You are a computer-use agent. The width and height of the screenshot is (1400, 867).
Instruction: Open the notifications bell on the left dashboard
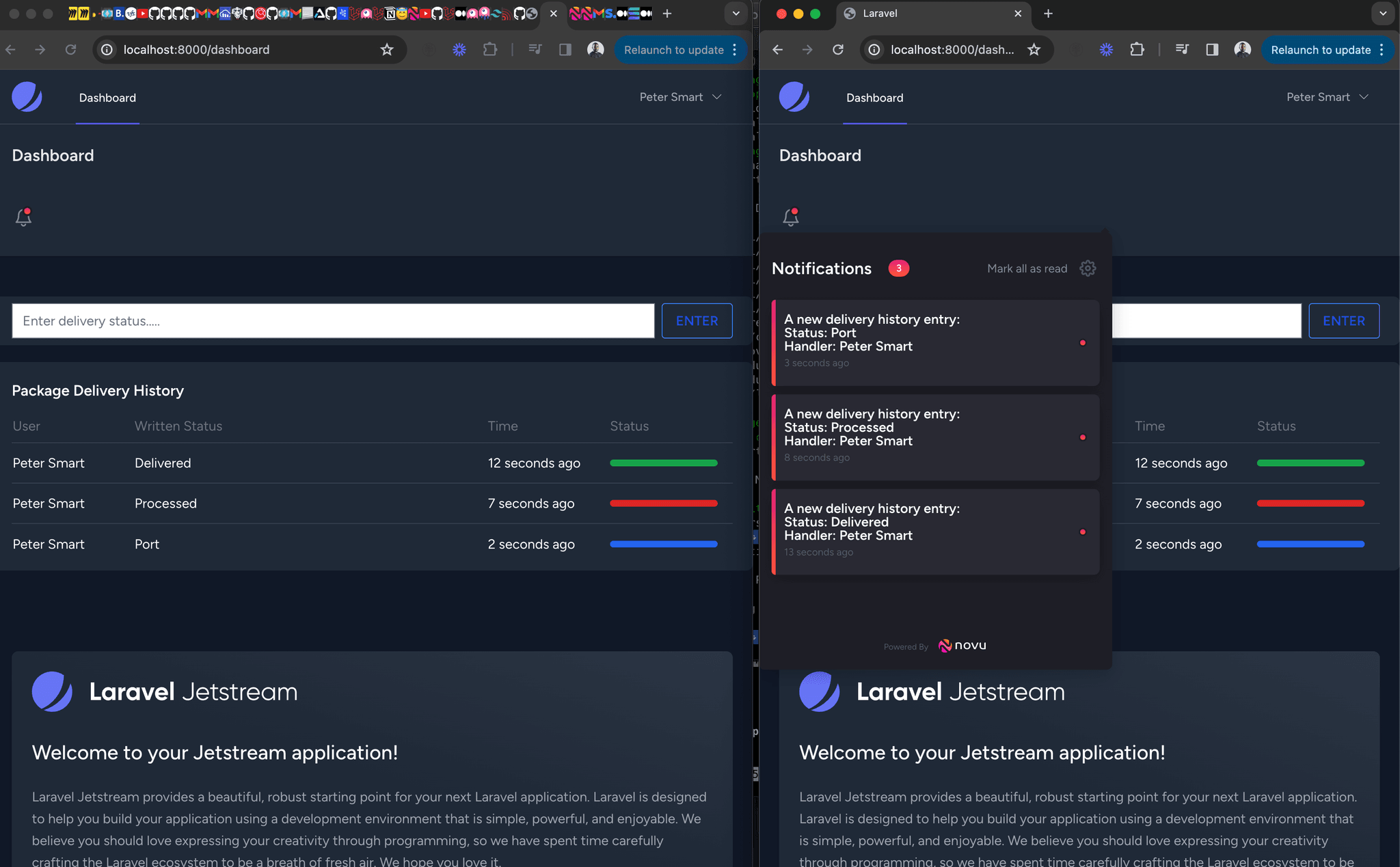pyautogui.click(x=23, y=217)
